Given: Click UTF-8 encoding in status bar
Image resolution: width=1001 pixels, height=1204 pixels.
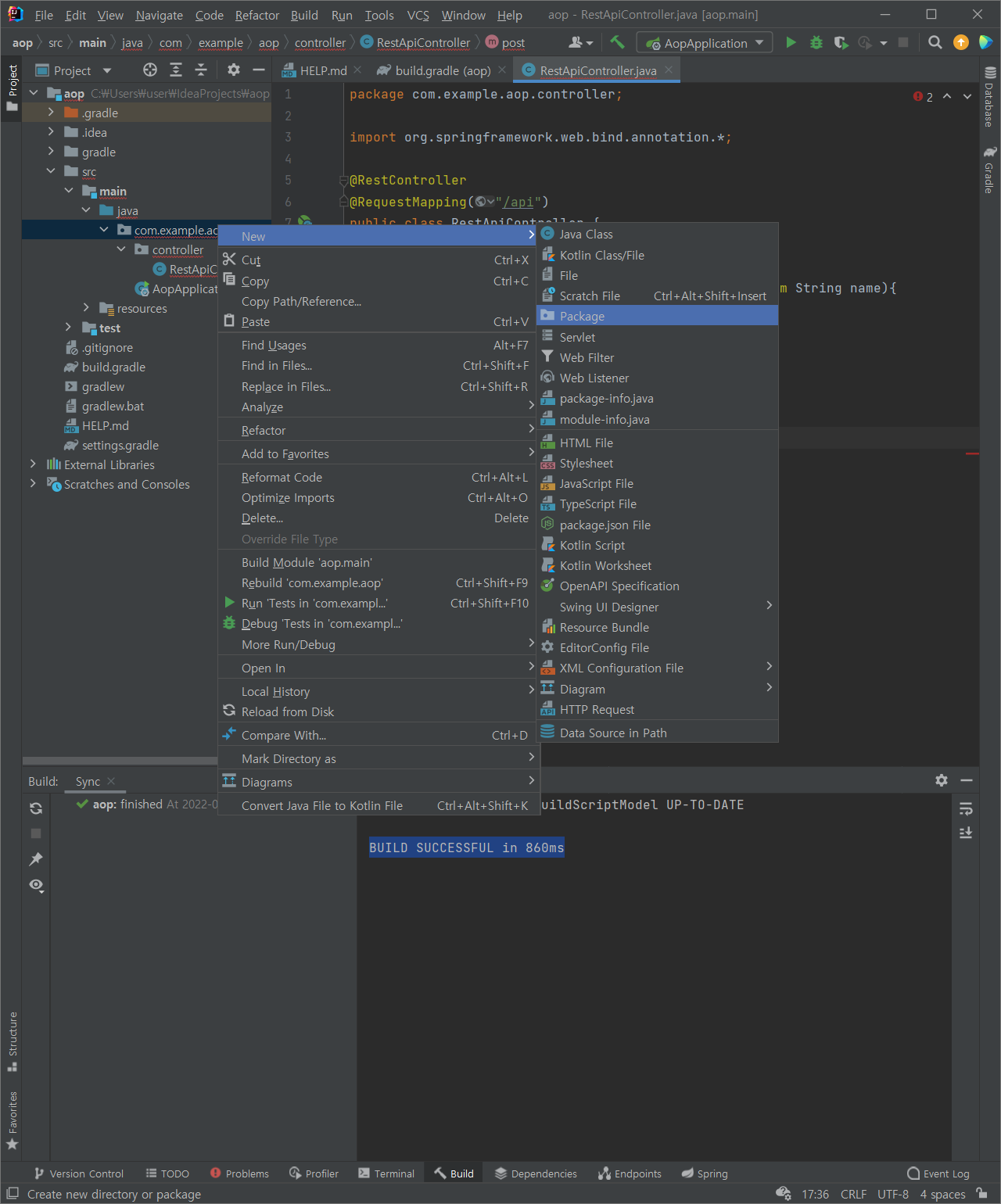Looking at the screenshot, I should click(893, 1194).
